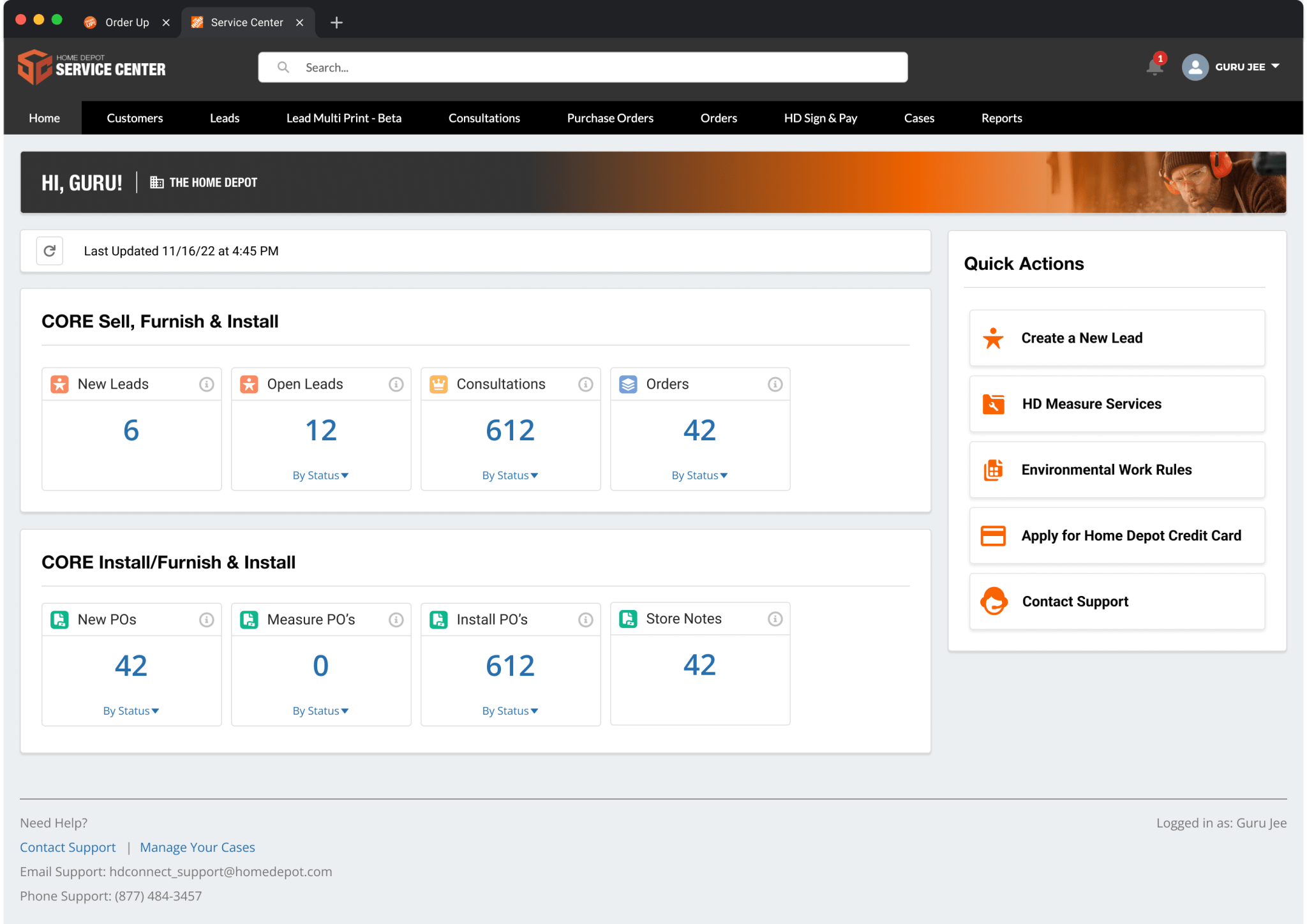The height and width of the screenshot is (924, 1307).
Task: Expand By Status under Install PO's
Action: 510,711
